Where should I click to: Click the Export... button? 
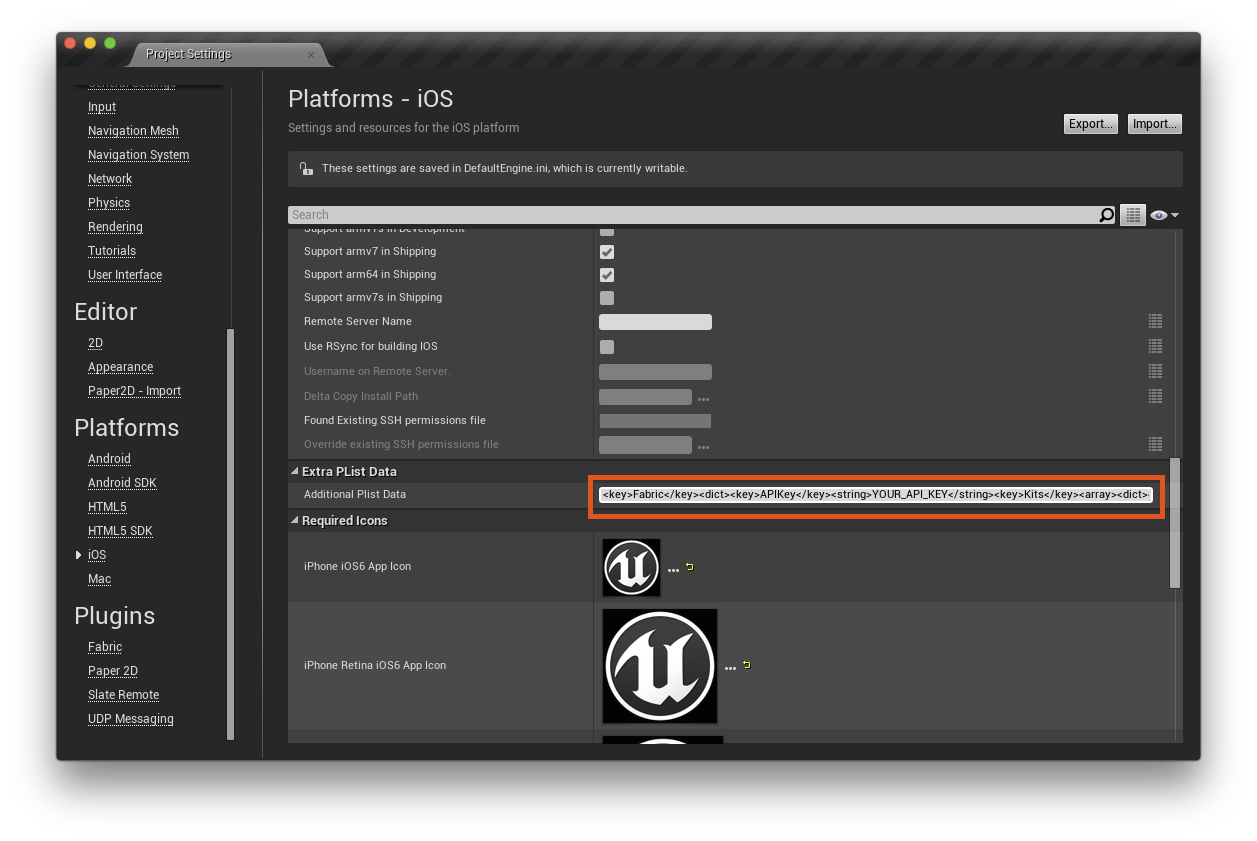1091,124
